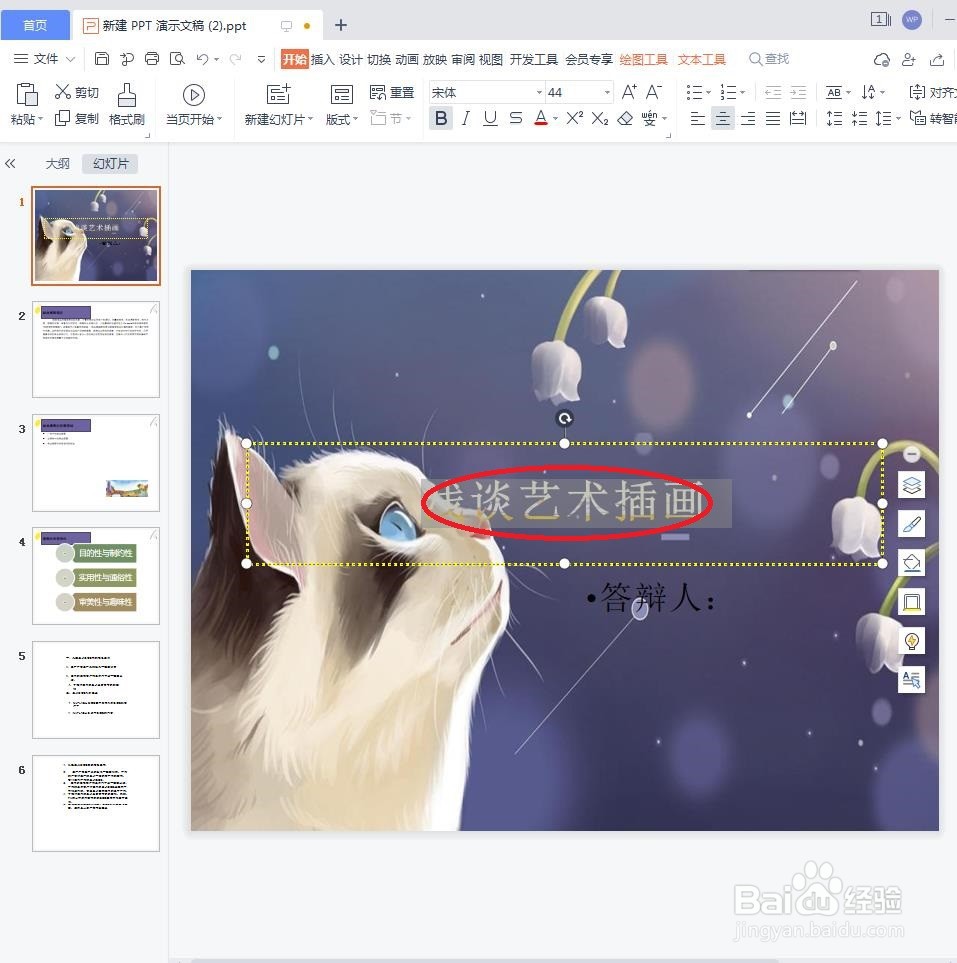Switch to the 设计 (Design) tab
Image resolution: width=957 pixels, height=963 pixels.
pos(351,60)
